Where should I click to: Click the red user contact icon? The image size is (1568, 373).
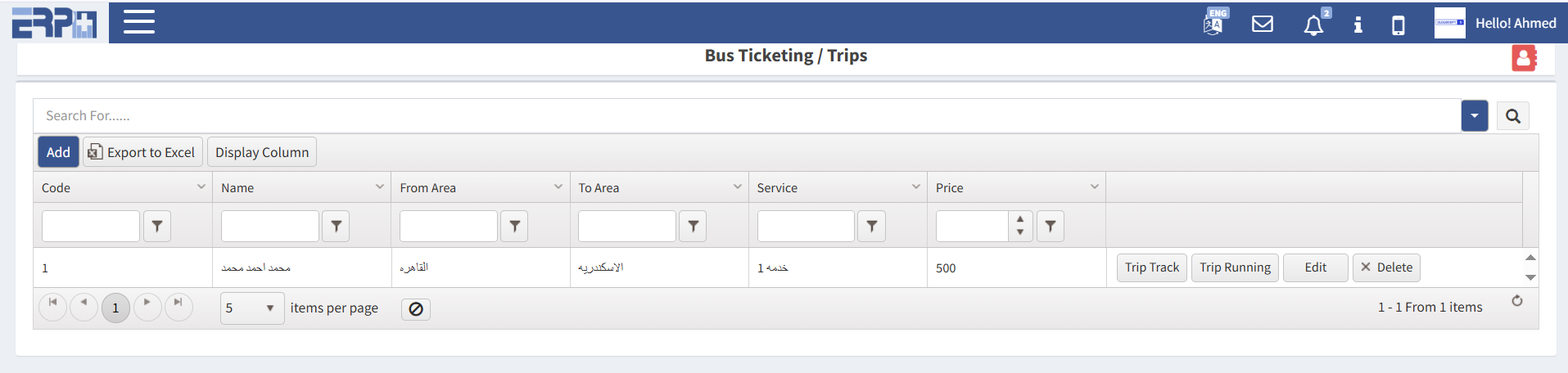coord(1523,58)
